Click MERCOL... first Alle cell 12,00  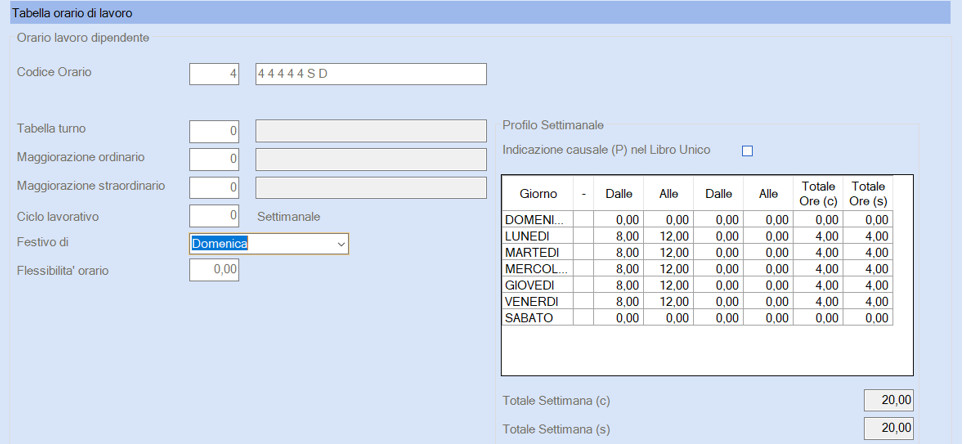668,268
